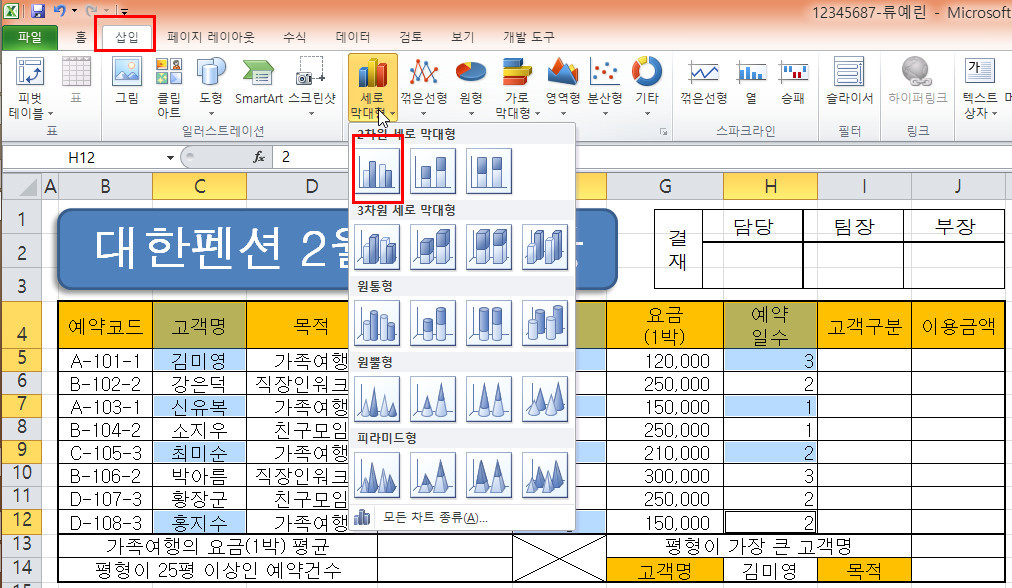
Task: Insert a 피벗 테이블 (PivotTable)
Action: point(30,88)
